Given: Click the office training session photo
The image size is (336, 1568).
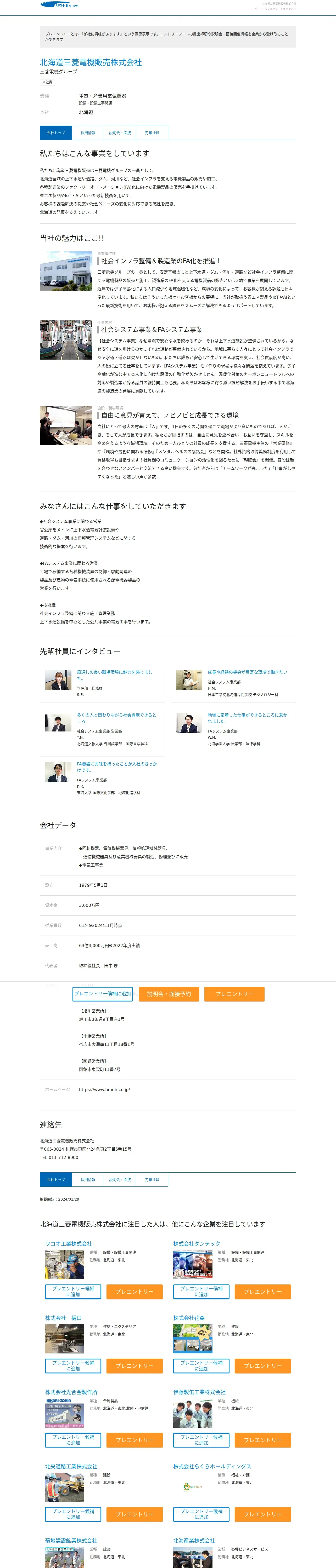Looking at the screenshot, I should 66,425.
